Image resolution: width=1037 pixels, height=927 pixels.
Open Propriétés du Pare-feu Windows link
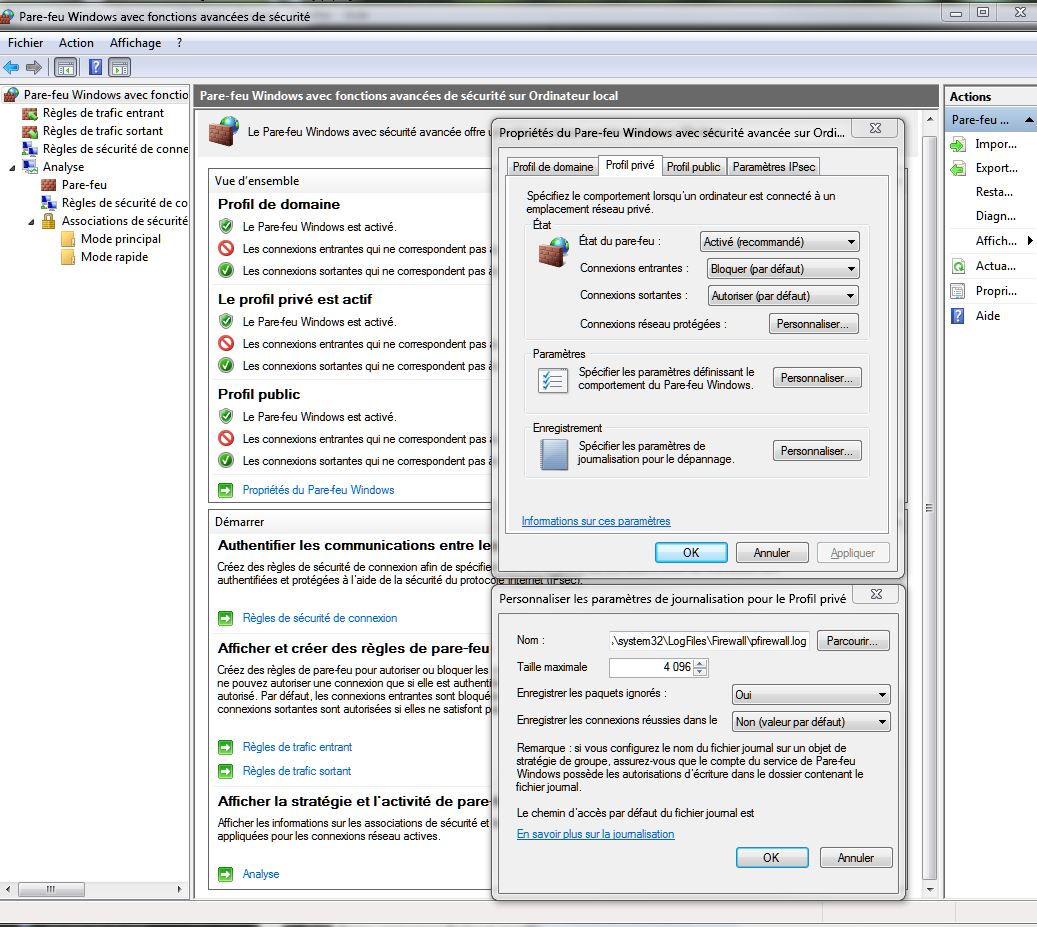tap(318, 490)
